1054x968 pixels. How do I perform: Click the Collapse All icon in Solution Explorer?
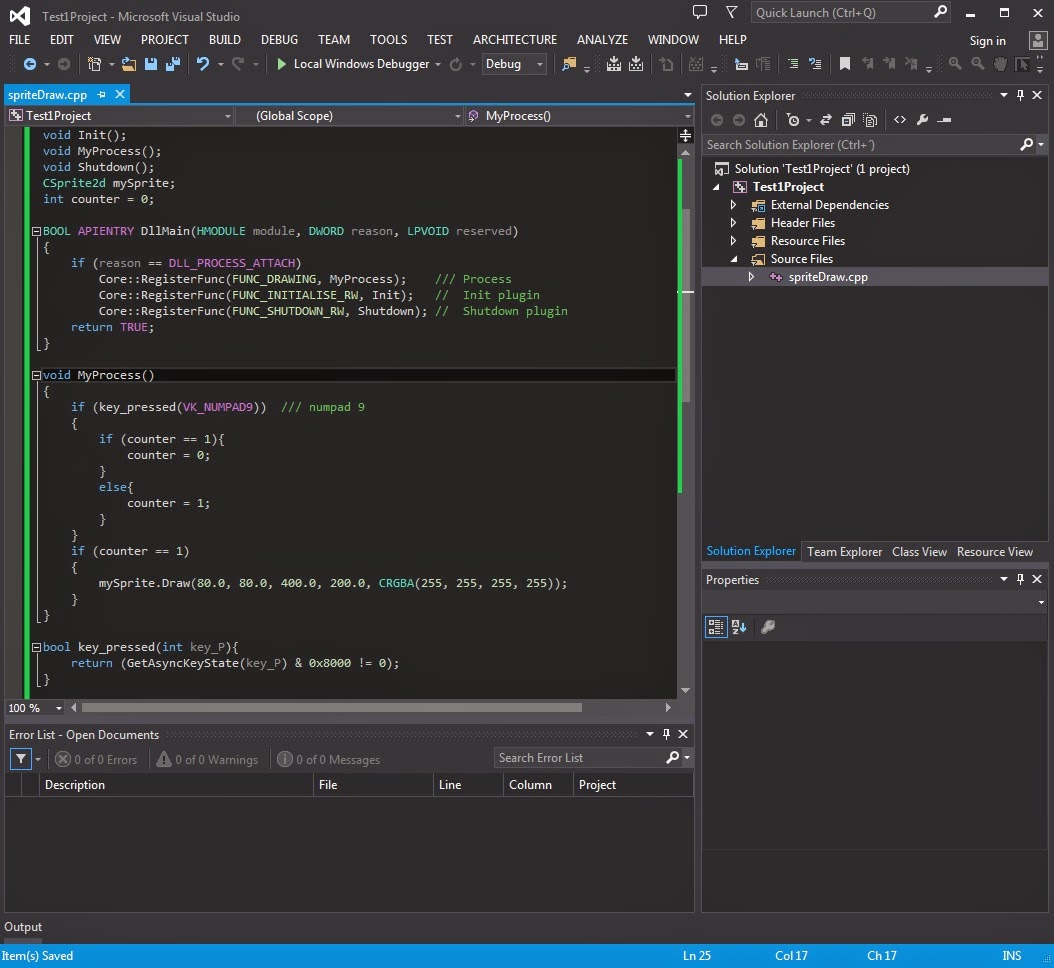(848, 120)
